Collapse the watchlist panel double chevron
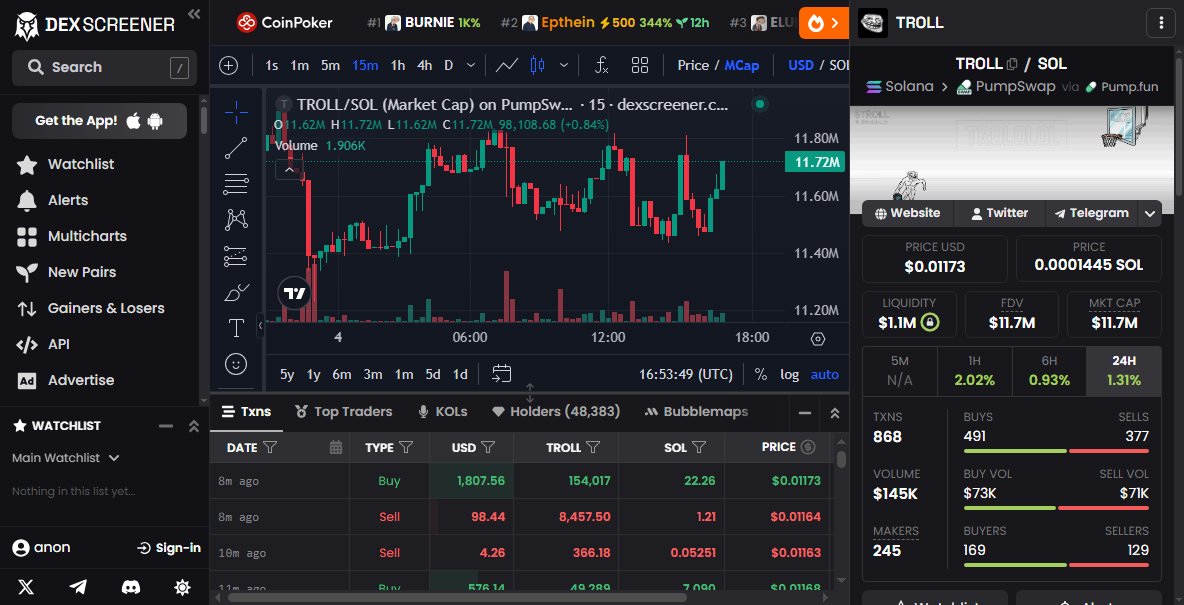 click(x=193, y=427)
